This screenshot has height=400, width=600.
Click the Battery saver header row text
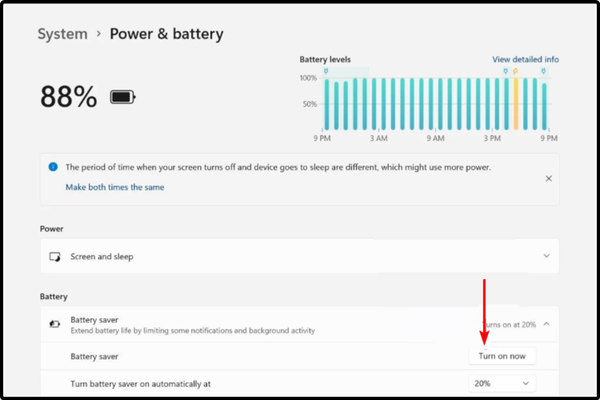pos(93,319)
